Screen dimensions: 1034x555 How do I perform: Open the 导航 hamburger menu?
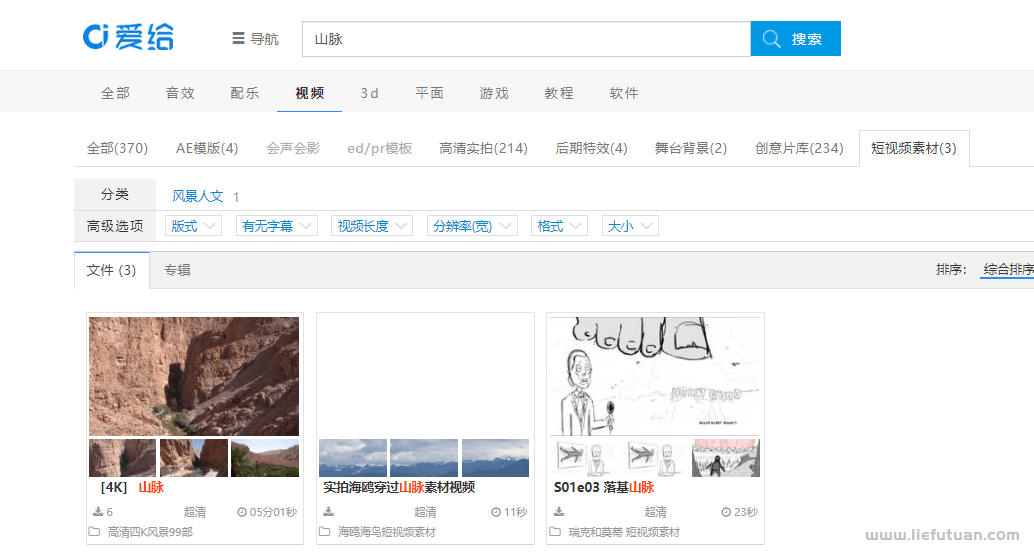tap(255, 39)
